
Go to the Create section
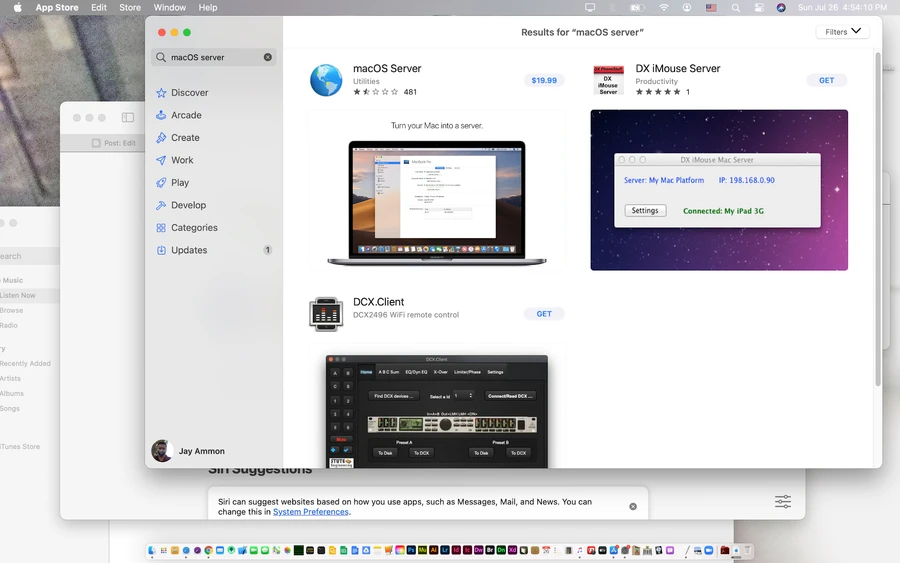point(185,138)
